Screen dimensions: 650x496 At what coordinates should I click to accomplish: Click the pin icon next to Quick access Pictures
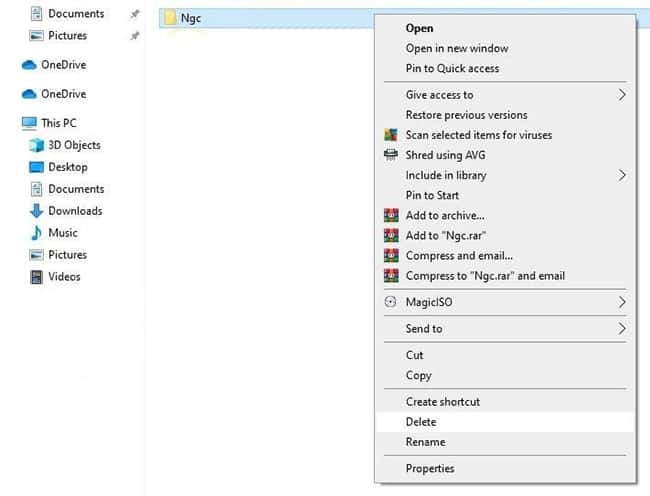[x=135, y=36]
